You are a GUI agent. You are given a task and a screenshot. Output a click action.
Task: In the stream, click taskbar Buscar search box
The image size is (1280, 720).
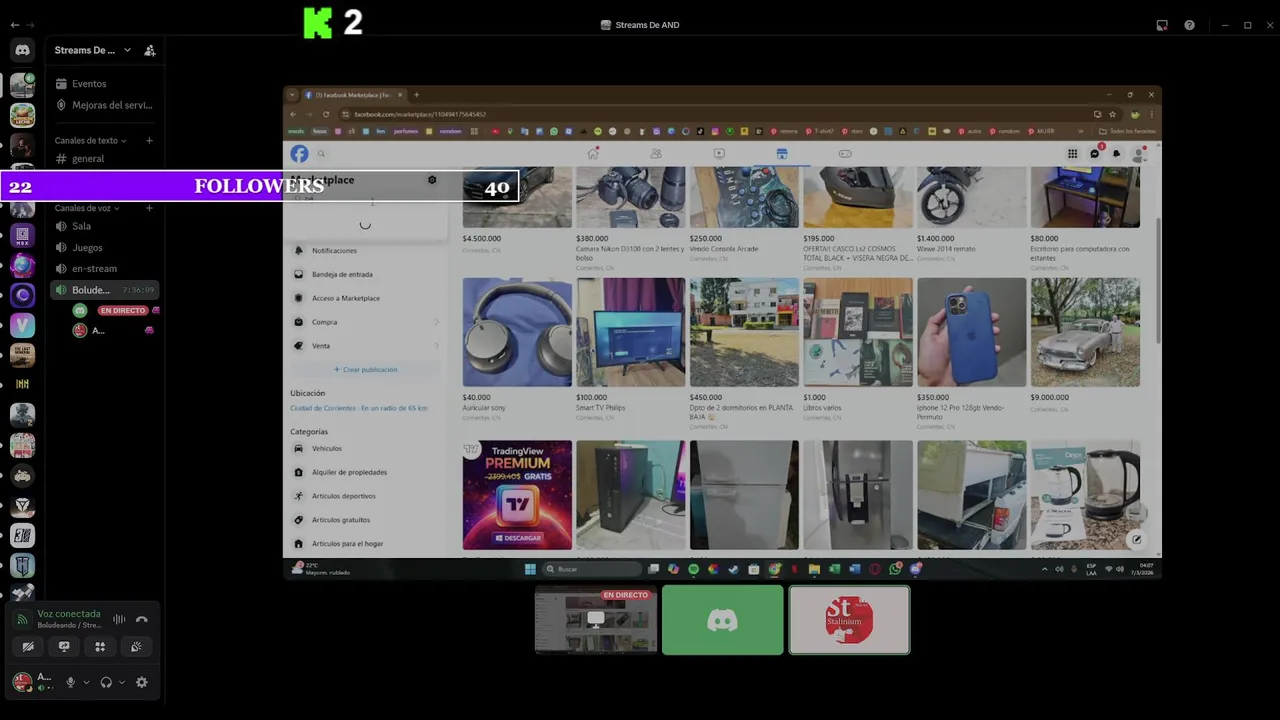[591, 569]
